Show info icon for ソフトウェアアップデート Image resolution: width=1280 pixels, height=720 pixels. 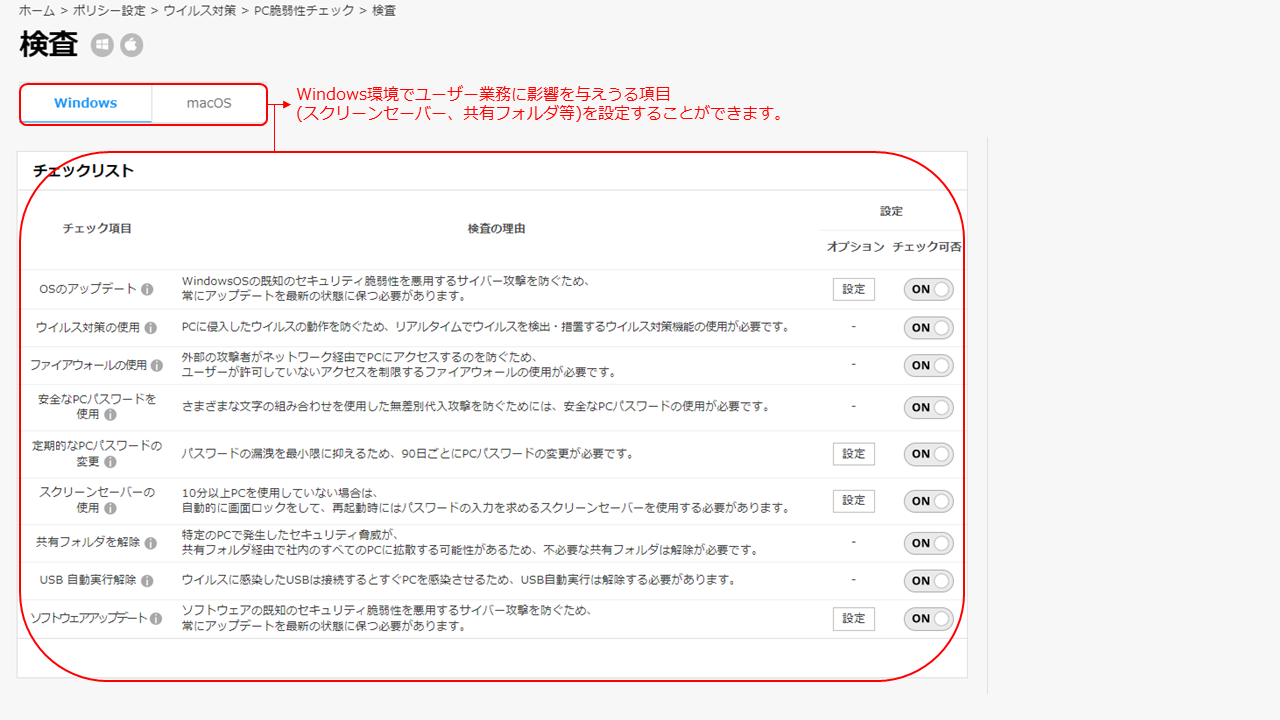click(156, 619)
